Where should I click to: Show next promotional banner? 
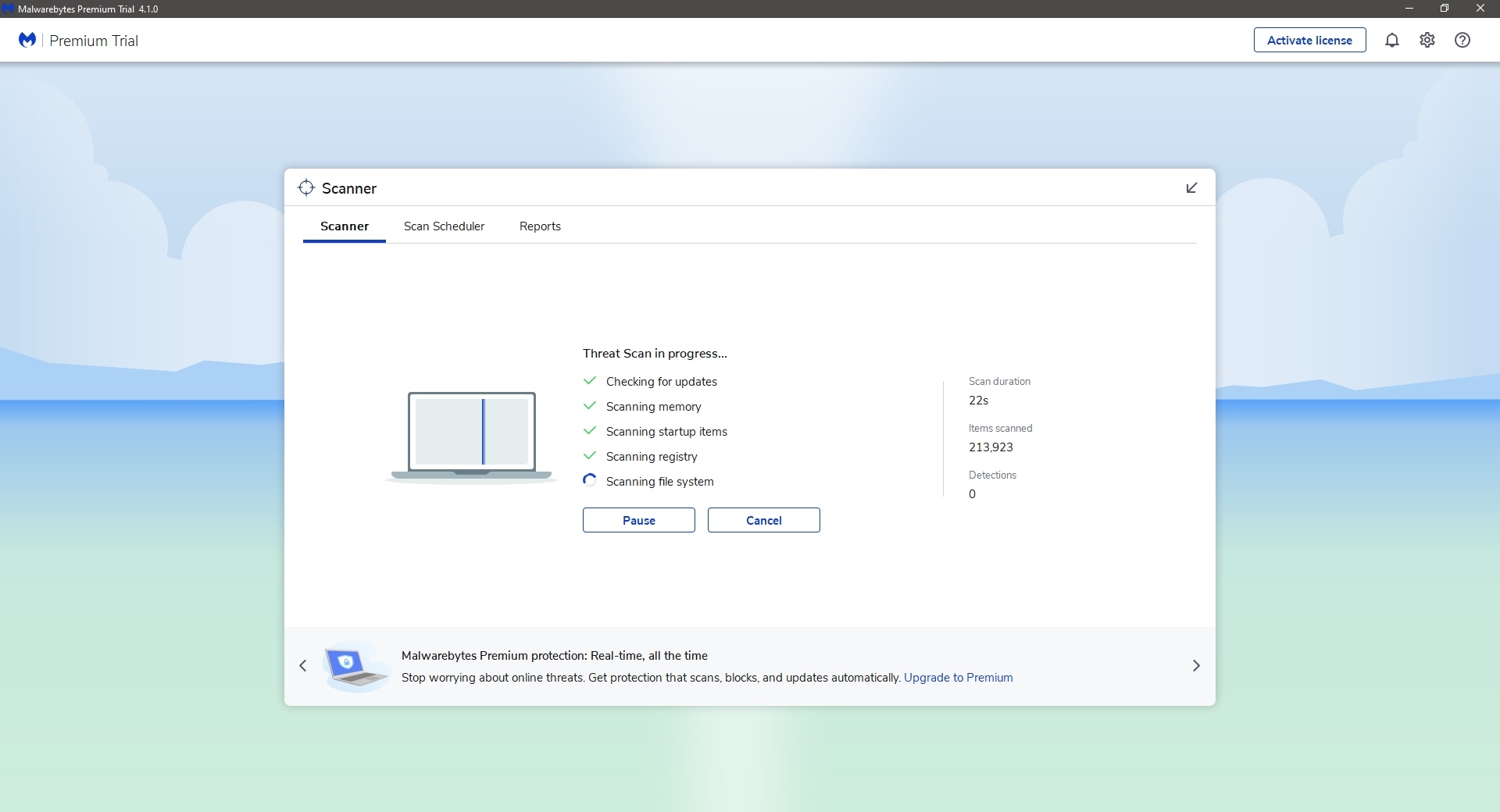click(1195, 665)
